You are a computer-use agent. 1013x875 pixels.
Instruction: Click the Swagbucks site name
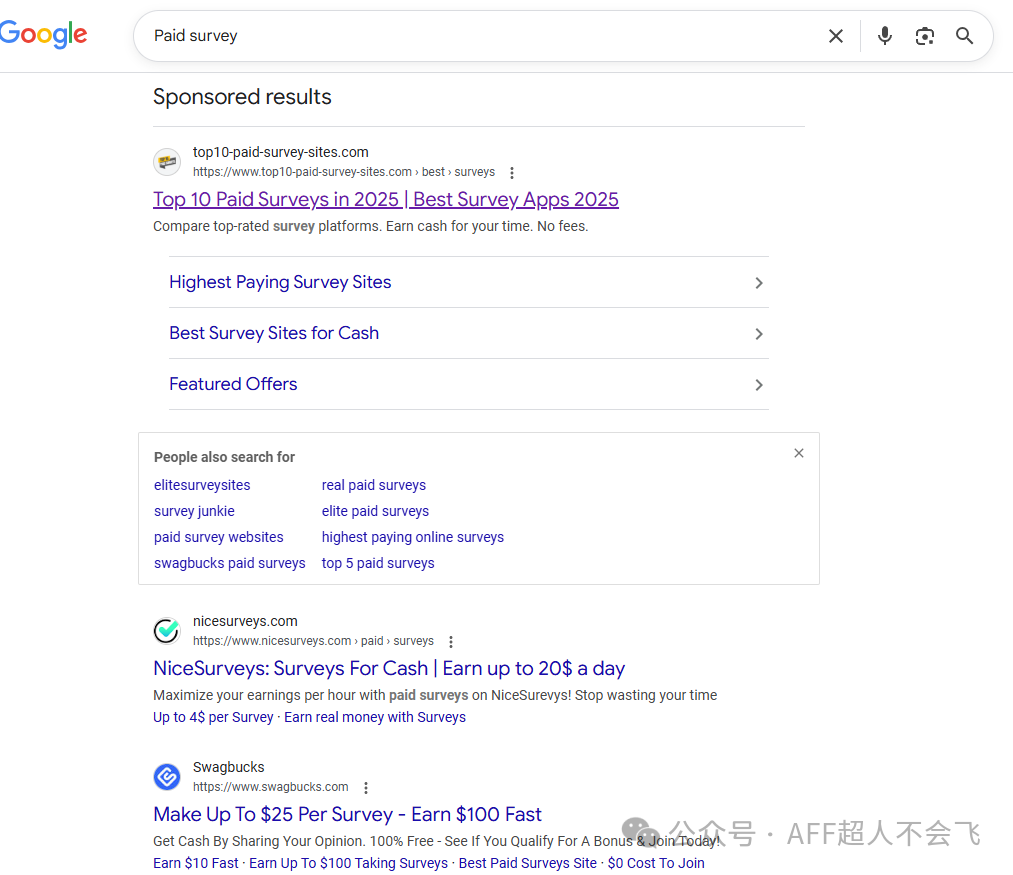(229, 767)
